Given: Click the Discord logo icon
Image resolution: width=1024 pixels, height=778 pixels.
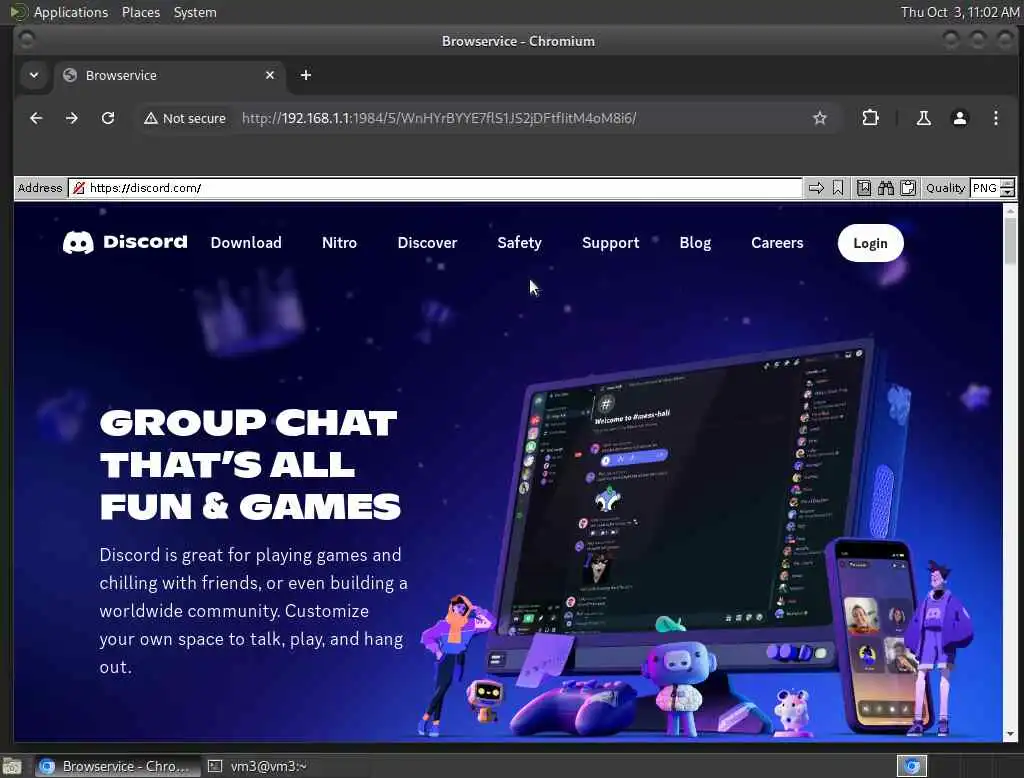Looking at the screenshot, I should (x=78, y=243).
